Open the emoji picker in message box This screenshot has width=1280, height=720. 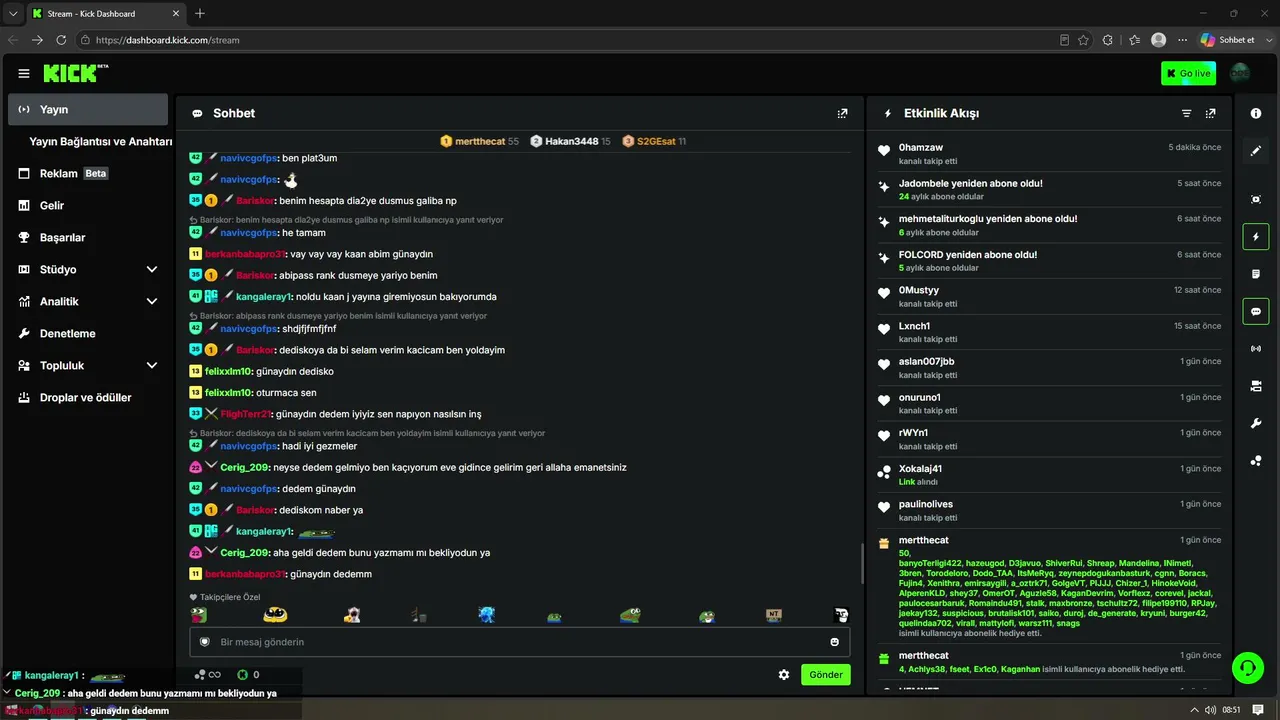point(835,642)
